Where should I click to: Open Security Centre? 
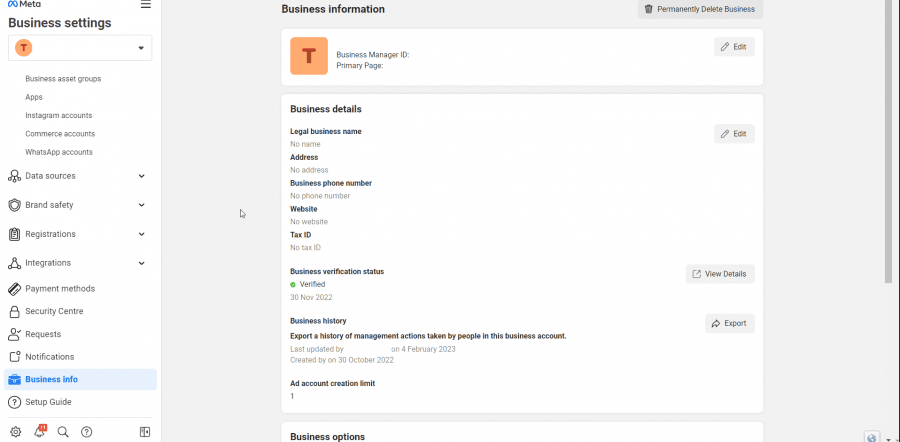pyautogui.click(x=54, y=311)
